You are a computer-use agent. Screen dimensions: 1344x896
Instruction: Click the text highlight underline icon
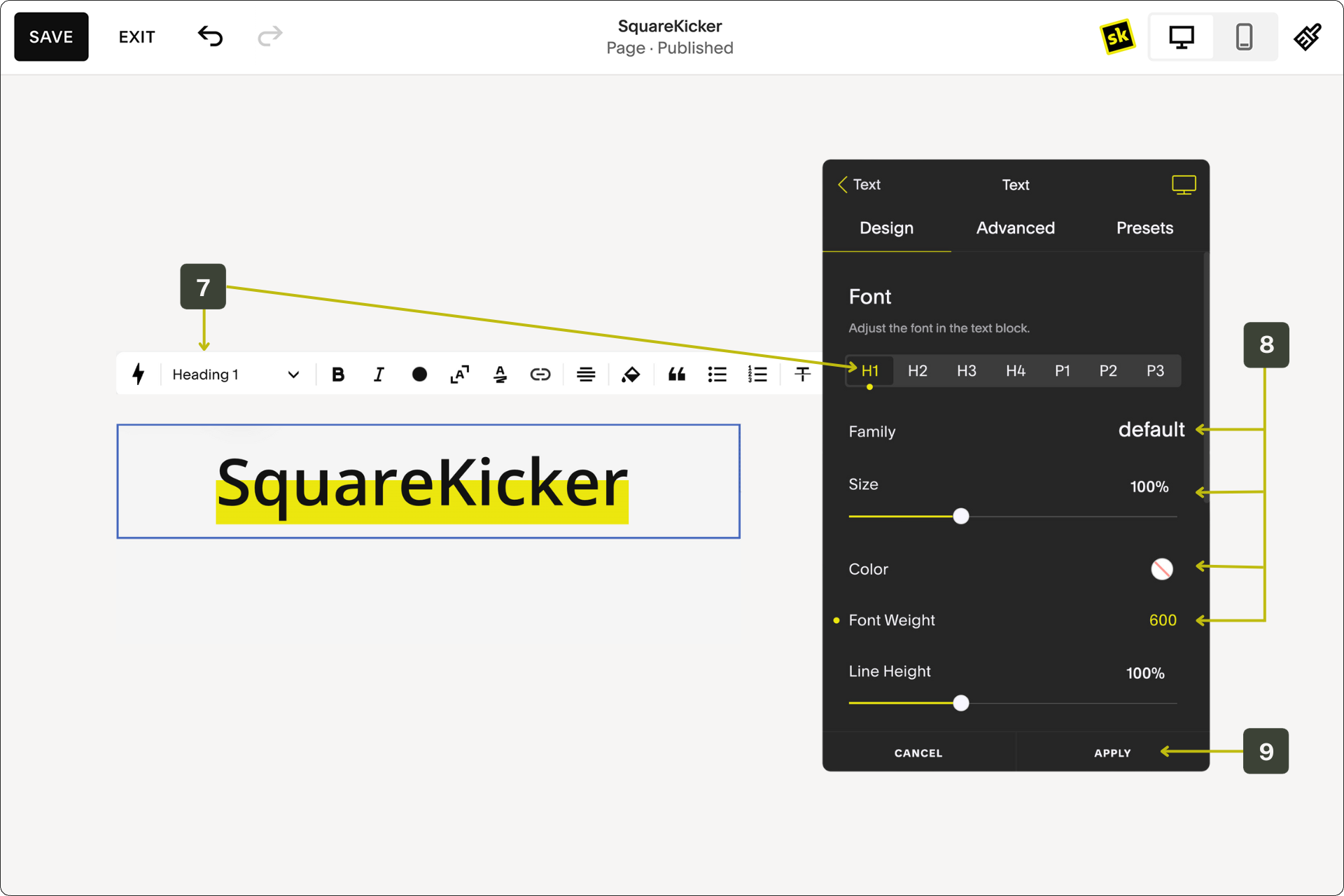[x=500, y=374]
